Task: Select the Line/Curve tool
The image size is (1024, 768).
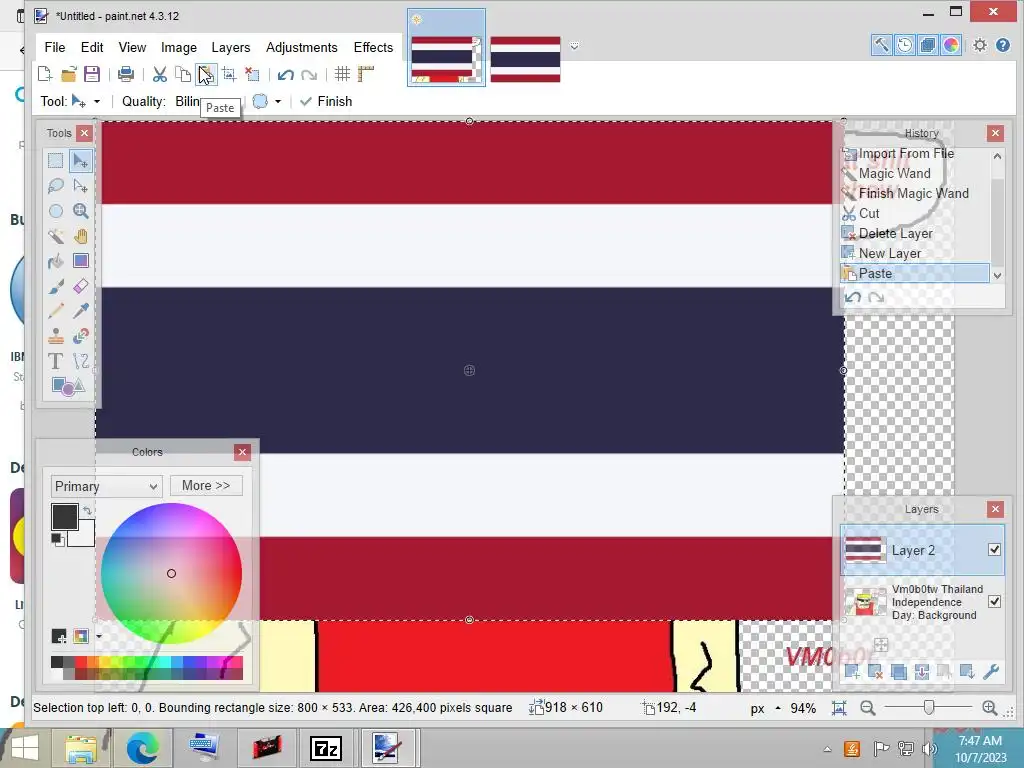Action: 80,360
